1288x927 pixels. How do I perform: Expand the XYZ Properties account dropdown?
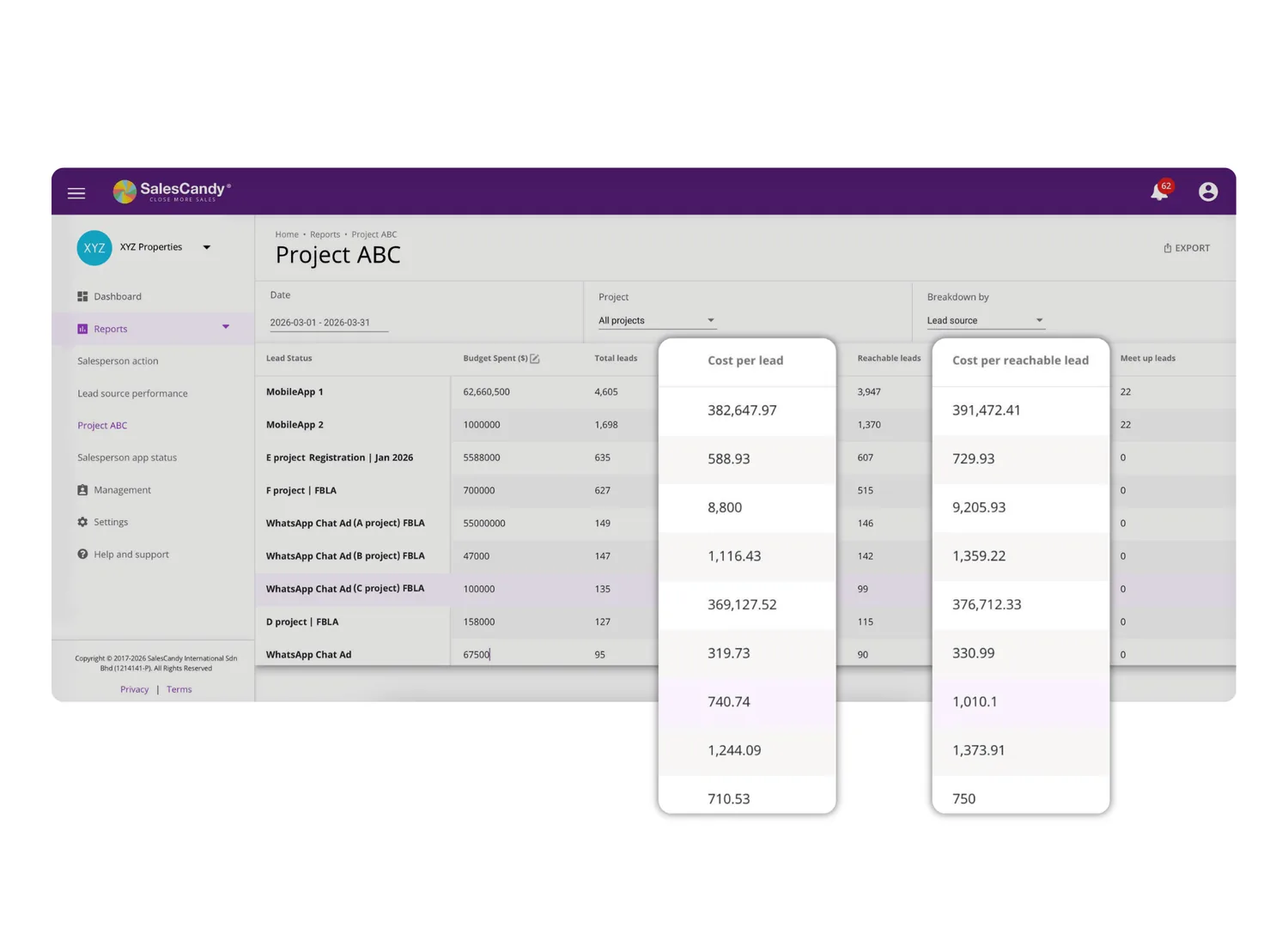(207, 247)
